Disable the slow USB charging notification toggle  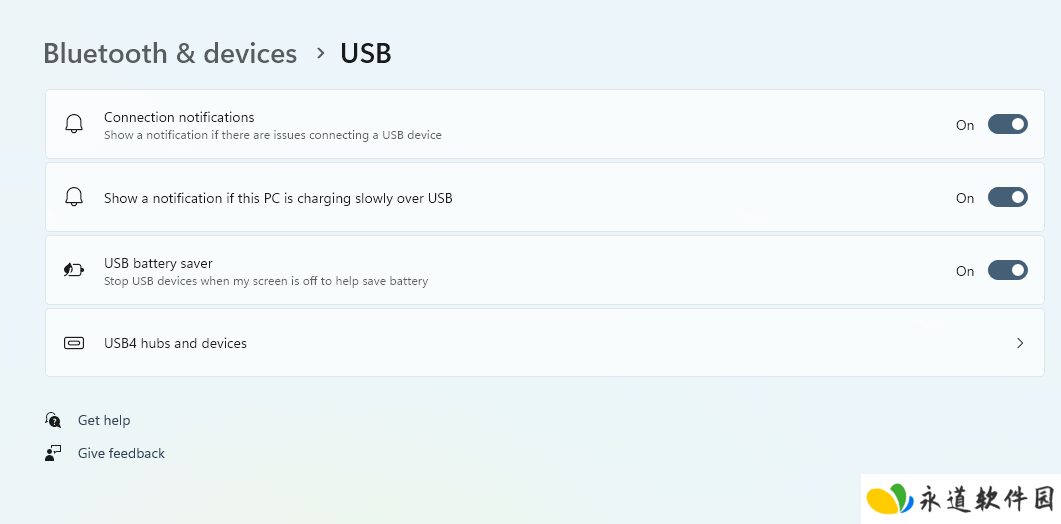(x=1008, y=197)
